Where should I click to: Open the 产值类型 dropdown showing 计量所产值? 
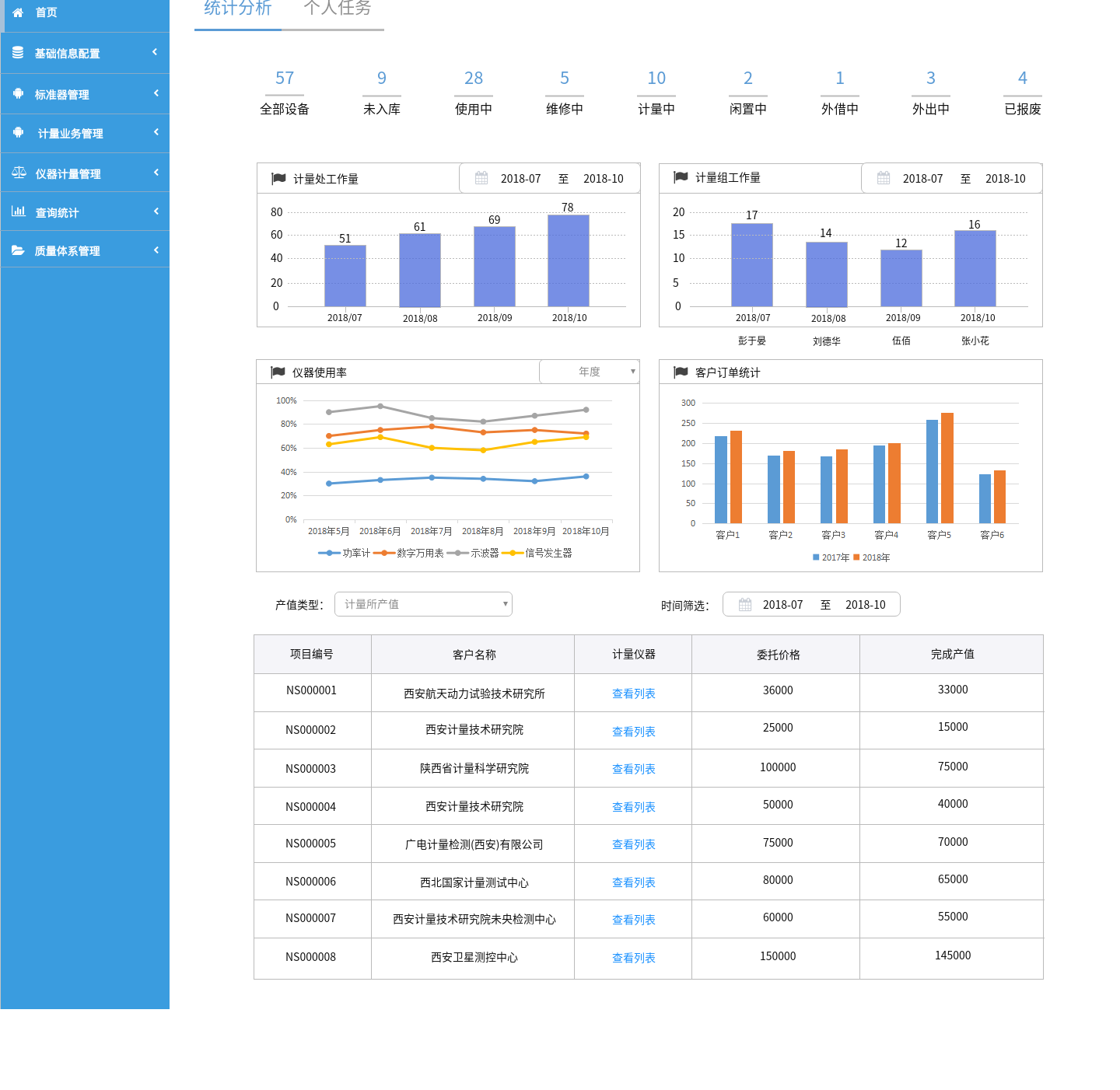423,604
